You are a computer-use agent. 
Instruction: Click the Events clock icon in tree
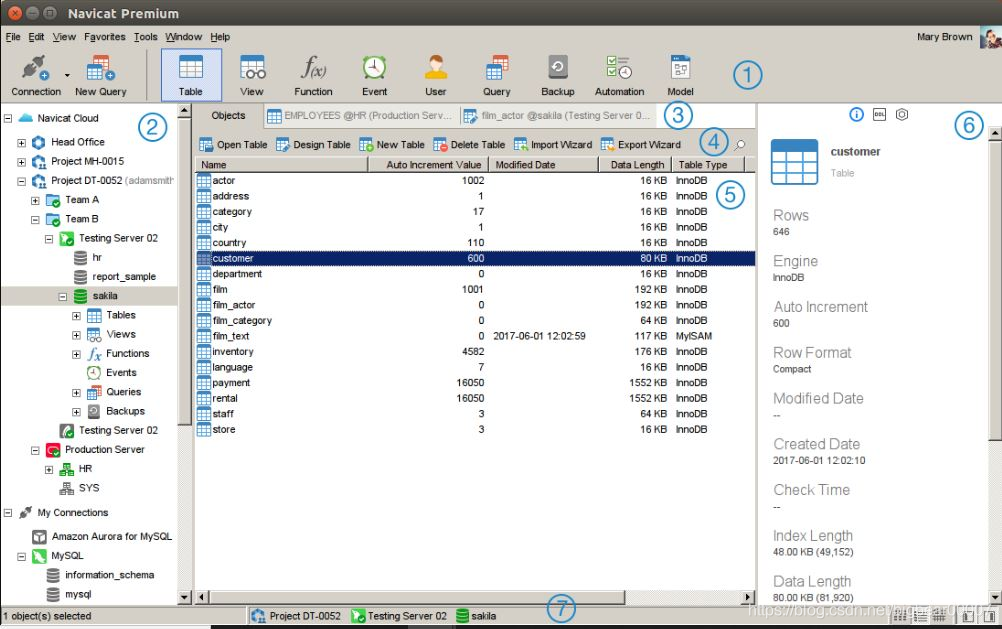coord(94,373)
